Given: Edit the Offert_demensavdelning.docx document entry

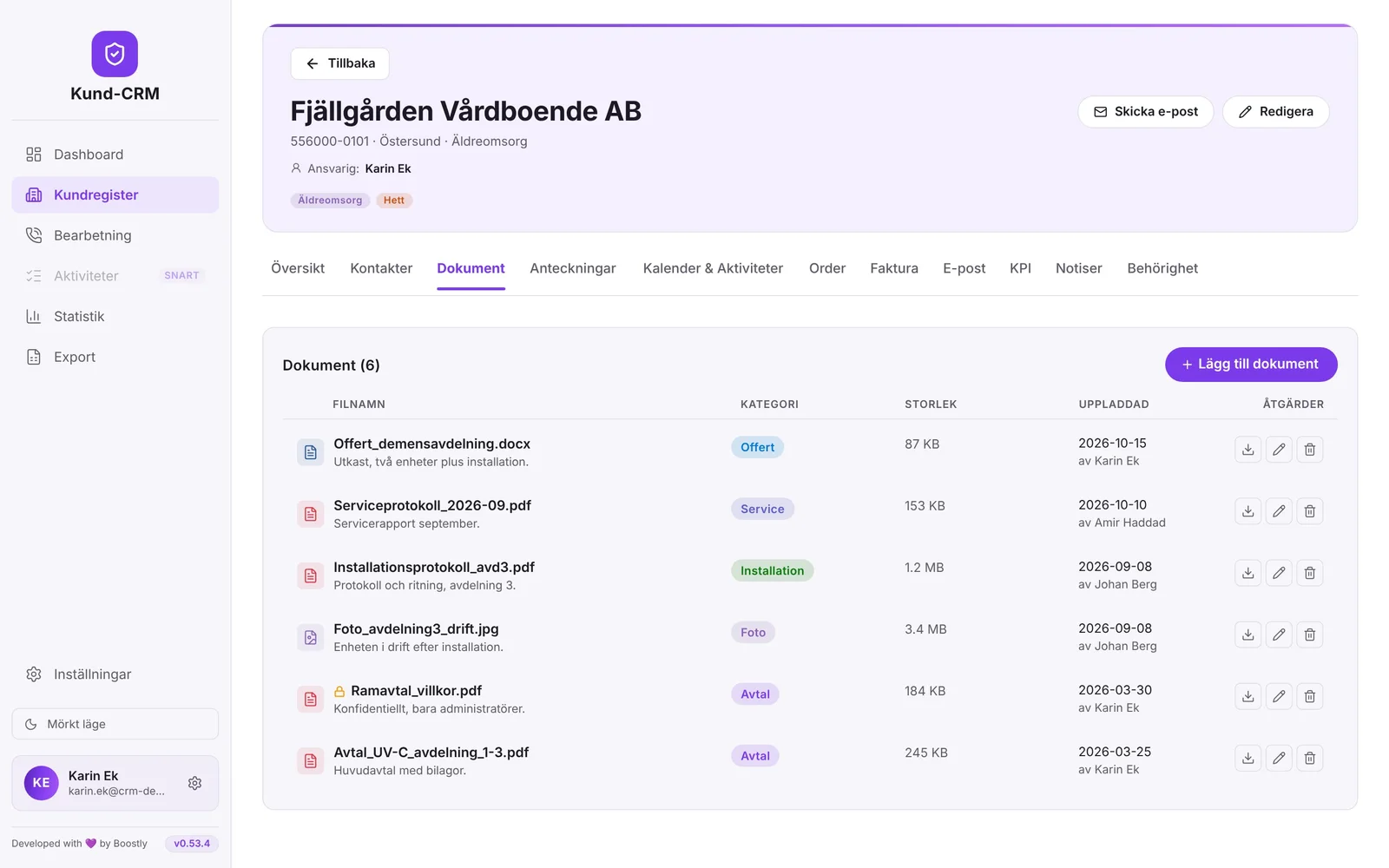Looking at the screenshot, I should tap(1279, 450).
